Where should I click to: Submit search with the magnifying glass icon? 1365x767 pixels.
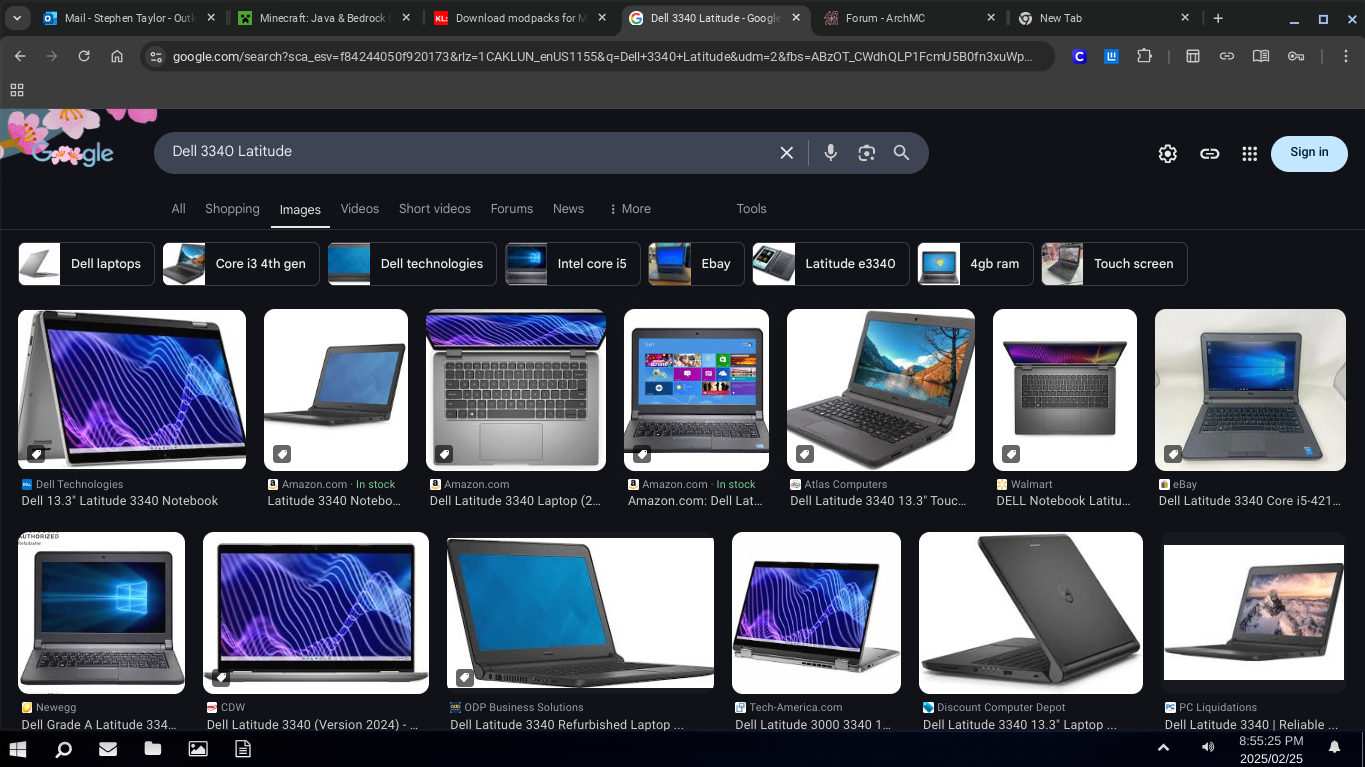click(901, 153)
